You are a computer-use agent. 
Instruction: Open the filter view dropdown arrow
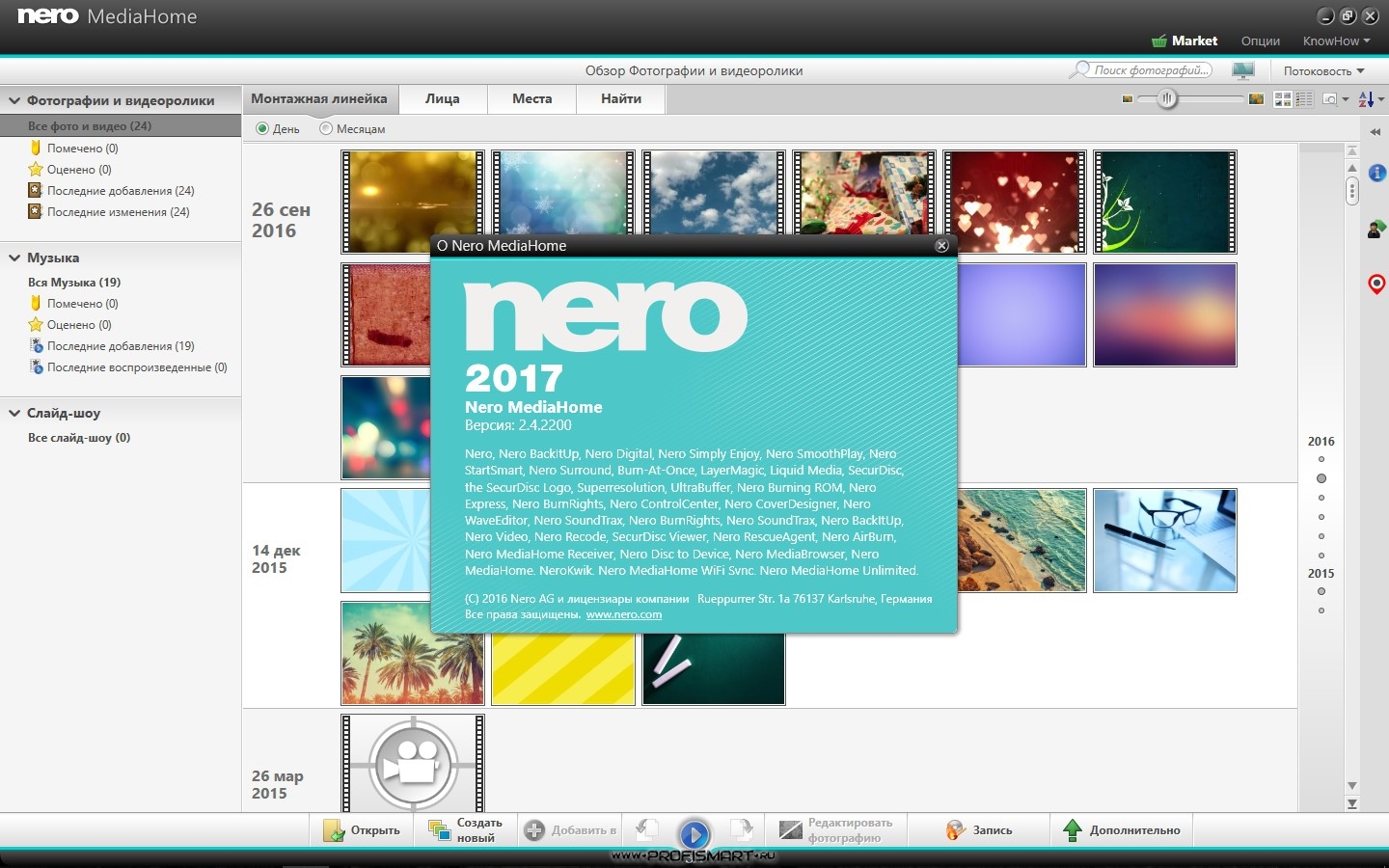(1346, 99)
